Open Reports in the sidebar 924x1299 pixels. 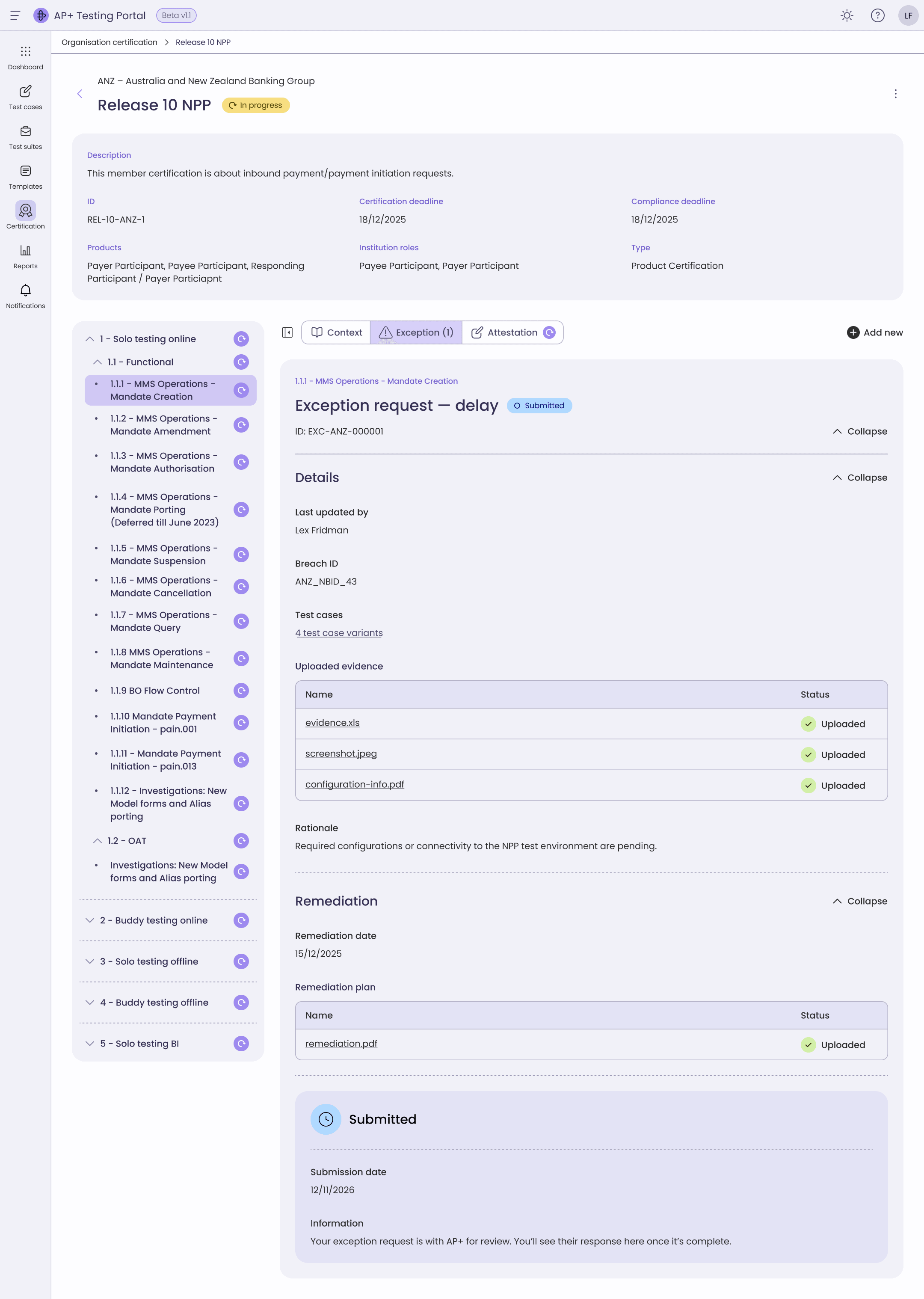tap(26, 257)
